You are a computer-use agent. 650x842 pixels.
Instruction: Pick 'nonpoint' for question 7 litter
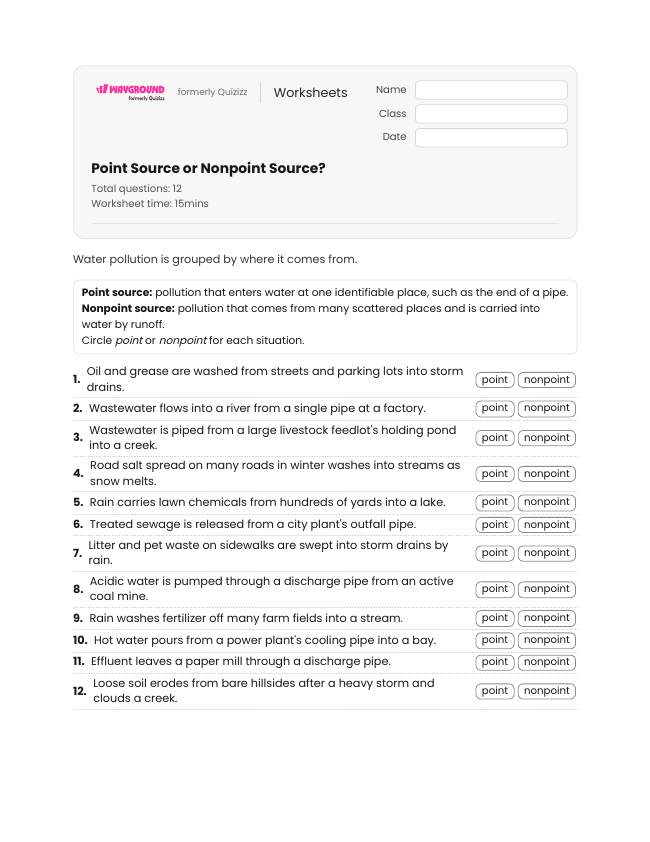click(546, 553)
